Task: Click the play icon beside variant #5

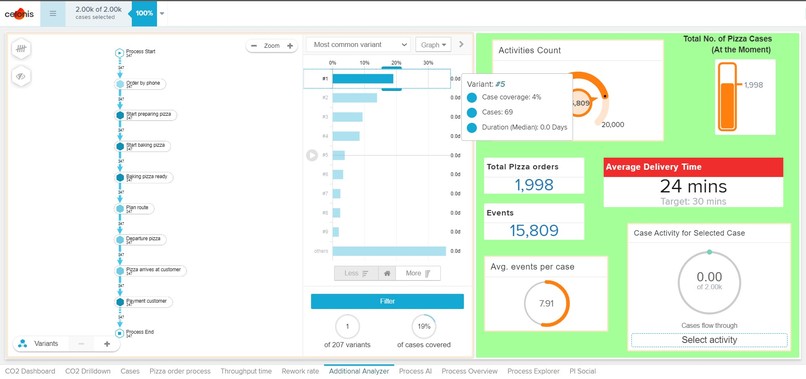Action: click(x=312, y=155)
